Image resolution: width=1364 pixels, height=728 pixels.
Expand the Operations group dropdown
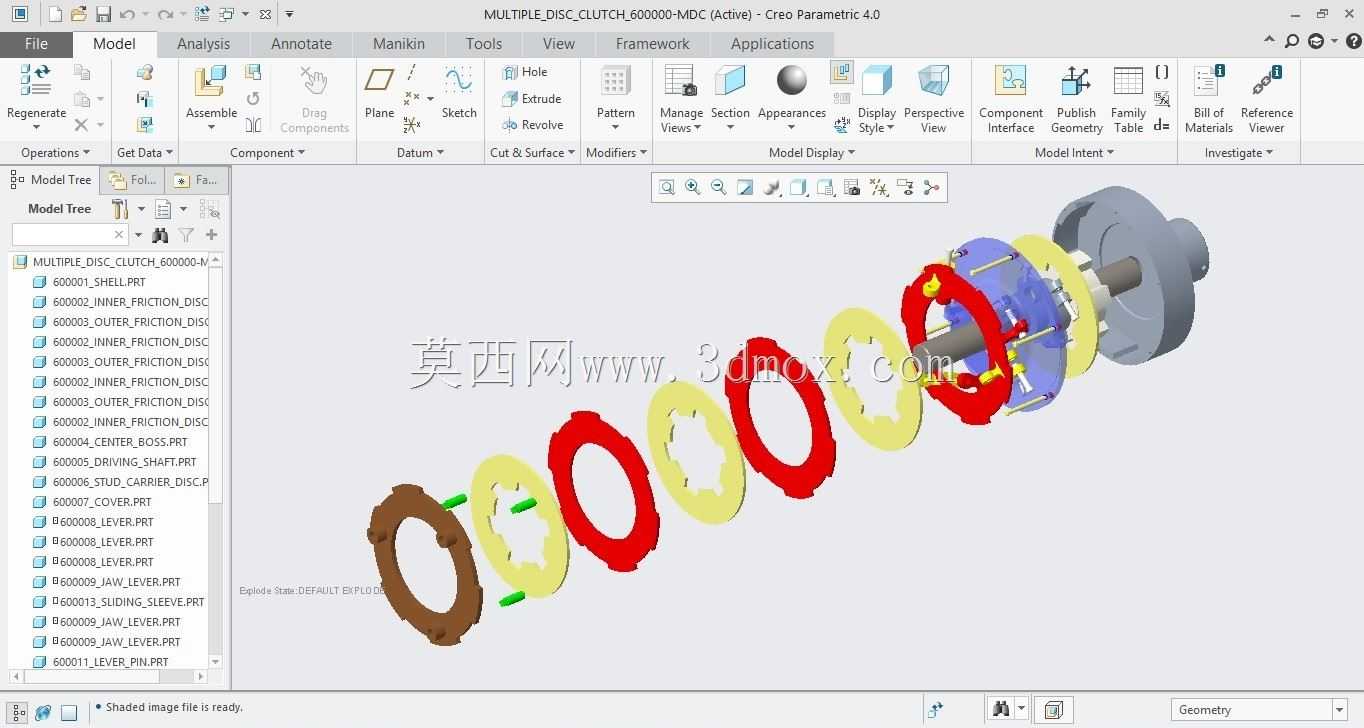[55, 153]
